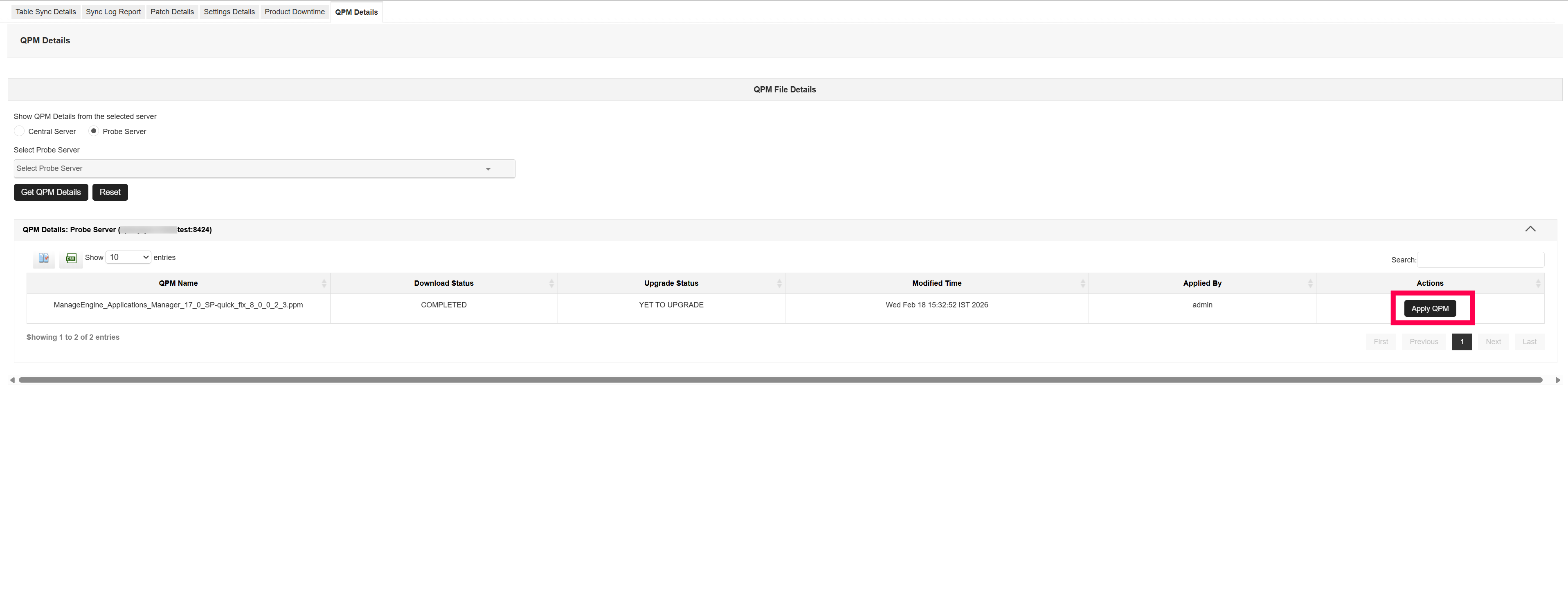
Task: Switch to the Patch Details tab
Action: [172, 12]
